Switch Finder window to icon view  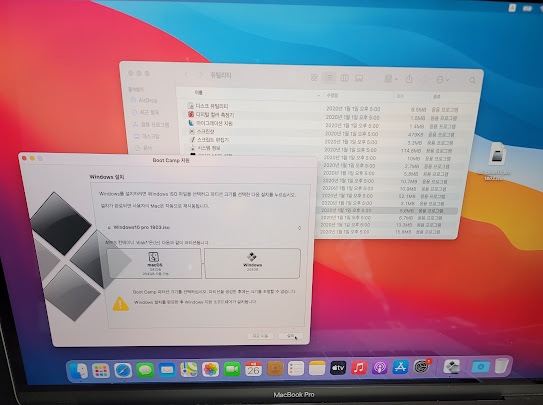point(314,77)
